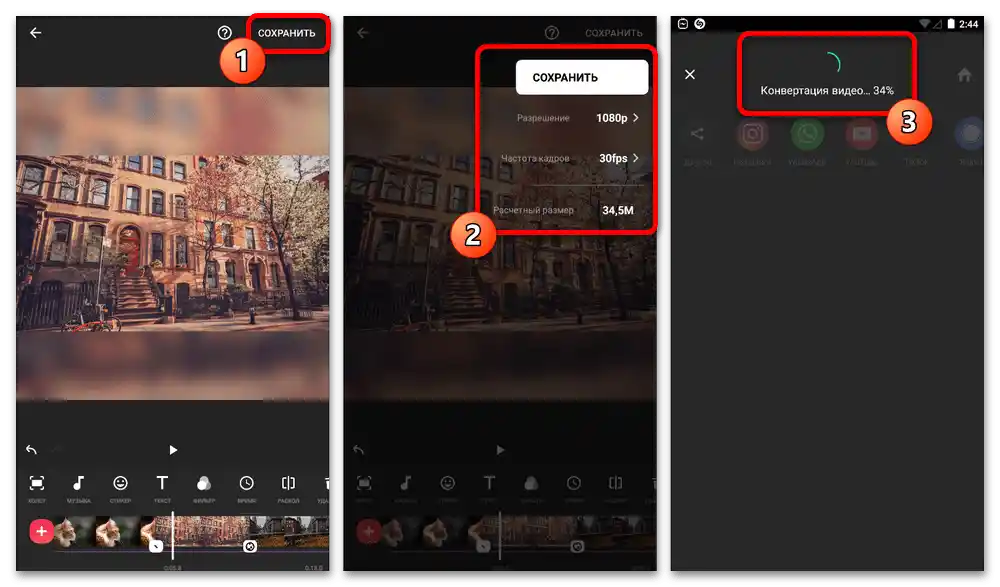The image size is (1000, 587).
Task: Expand the Частота кадров 30fps option
Action: pos(570,158)
